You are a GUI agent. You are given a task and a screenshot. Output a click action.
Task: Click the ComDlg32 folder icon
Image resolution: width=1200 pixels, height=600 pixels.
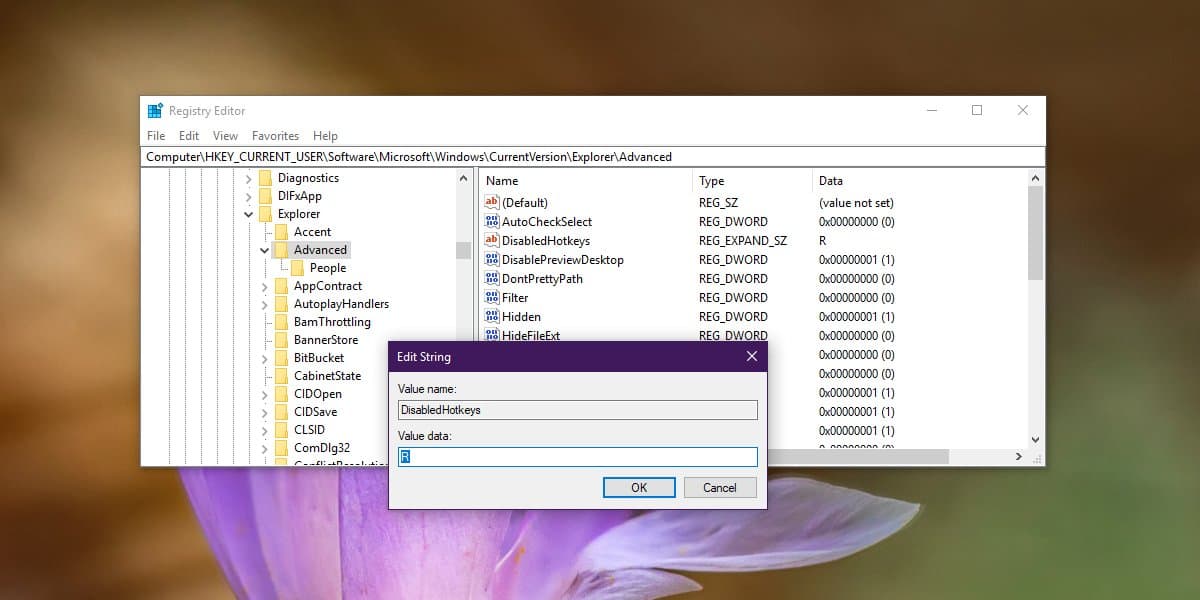click(x=281, y=448)
